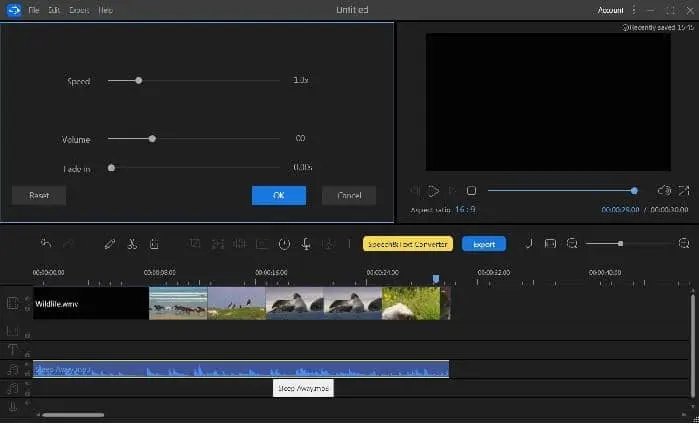Screen dimensions: 699x424
Task: Select the Sleep Away audio clip
Action: pos(241,369)
